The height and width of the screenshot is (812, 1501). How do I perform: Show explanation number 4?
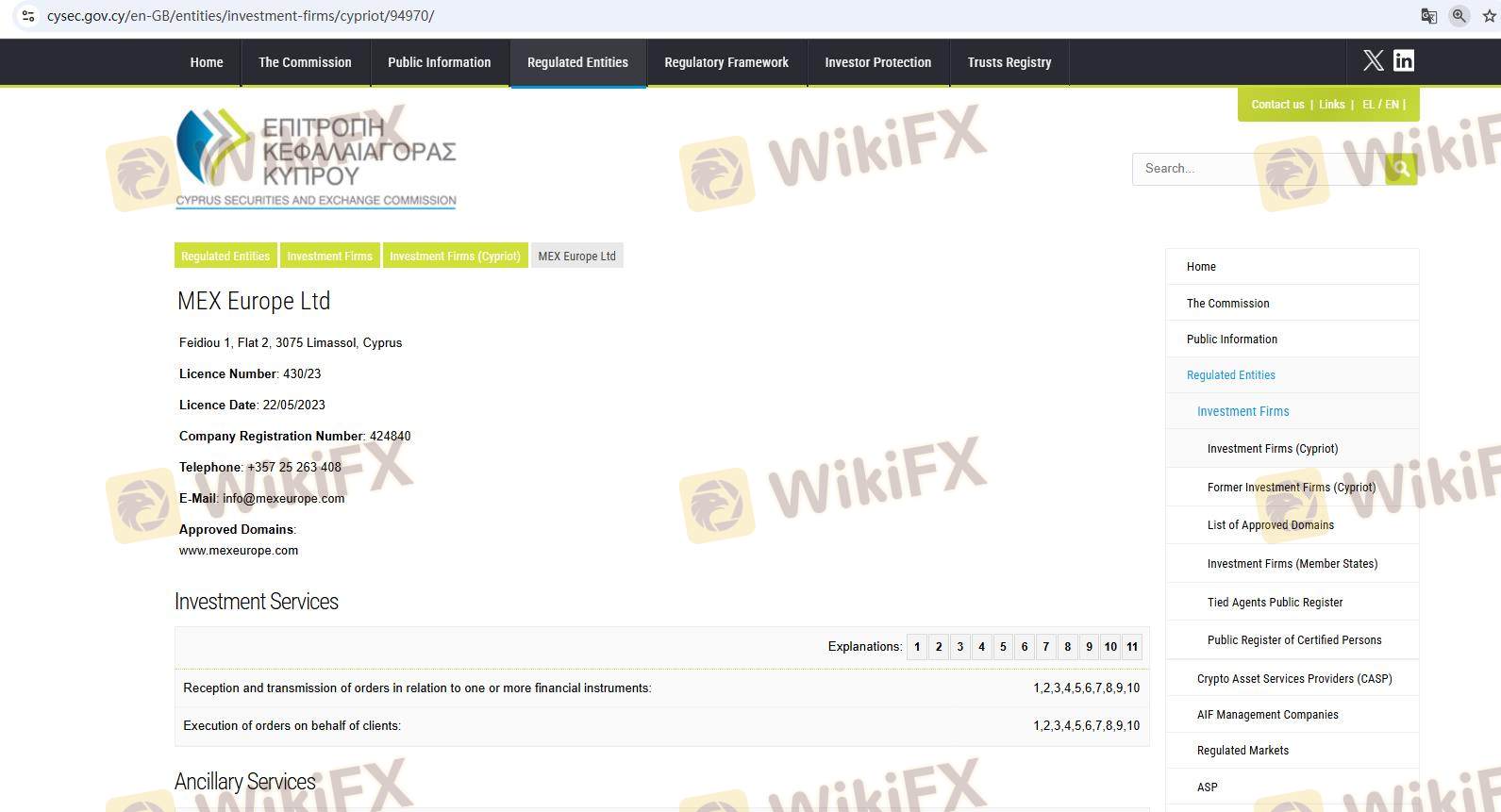[x=981, y=647]
